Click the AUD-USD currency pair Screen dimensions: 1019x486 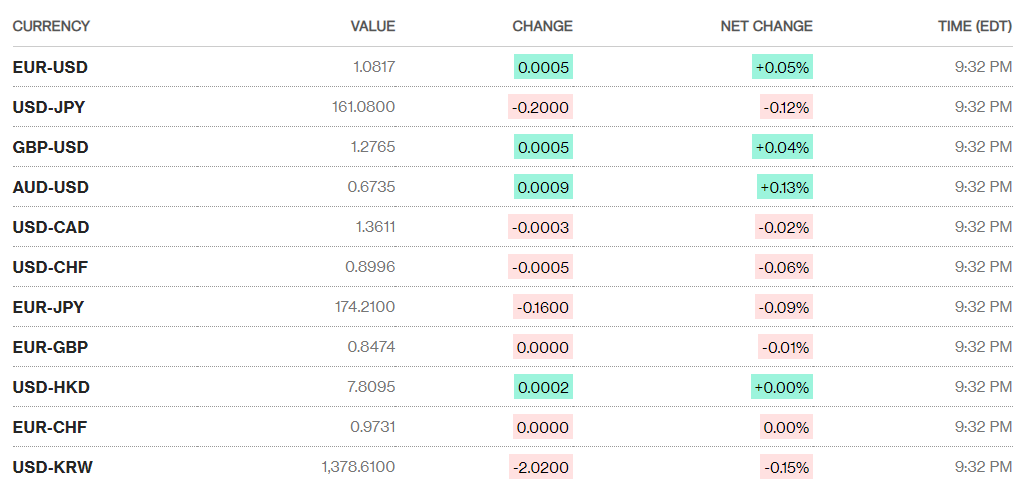(50, 187)
